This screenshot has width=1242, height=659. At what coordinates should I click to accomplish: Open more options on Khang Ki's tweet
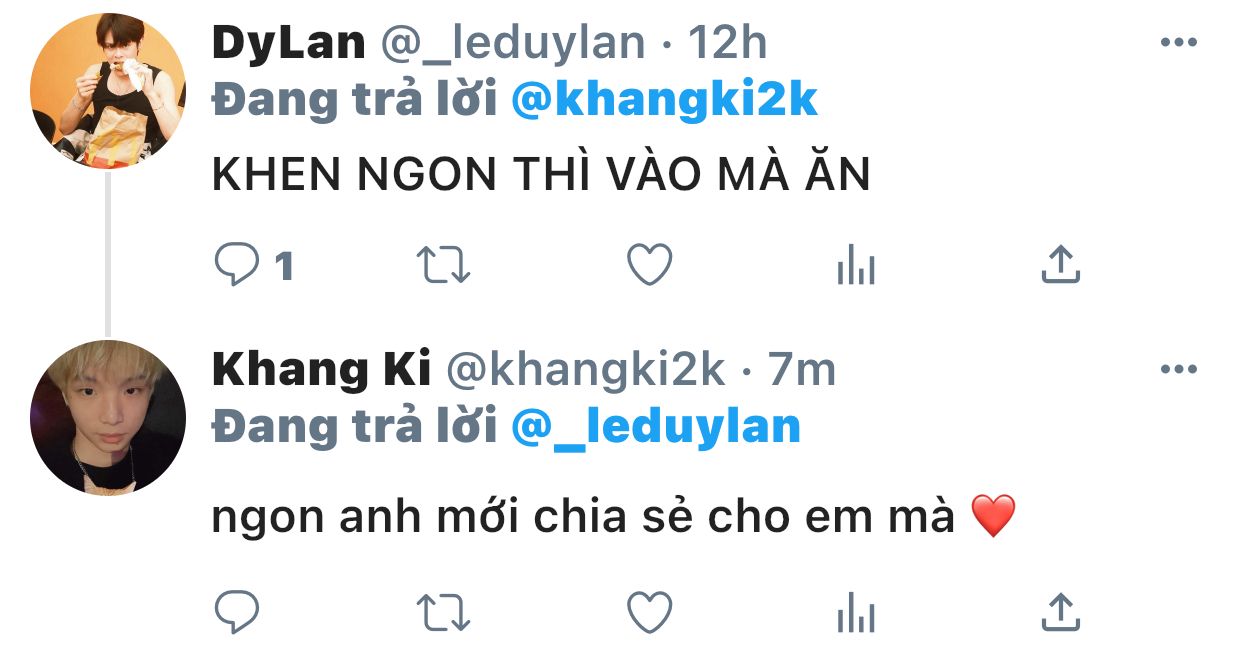coord(1178,370)
